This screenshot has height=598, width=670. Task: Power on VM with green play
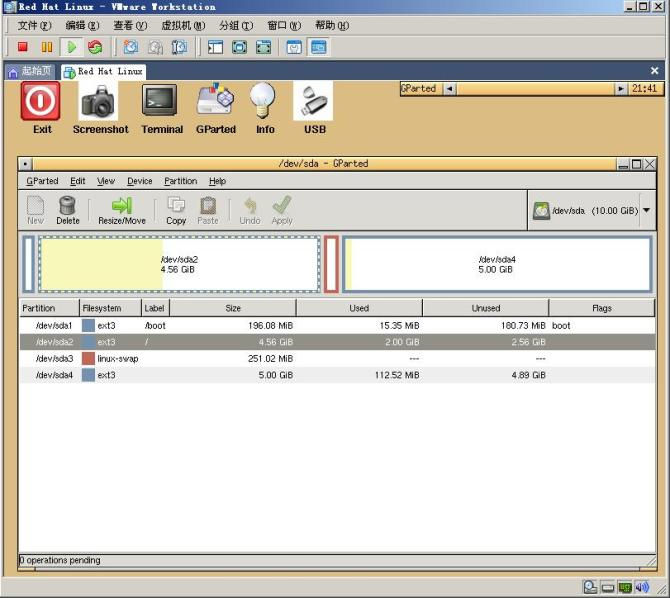click(x=71, y=47)
